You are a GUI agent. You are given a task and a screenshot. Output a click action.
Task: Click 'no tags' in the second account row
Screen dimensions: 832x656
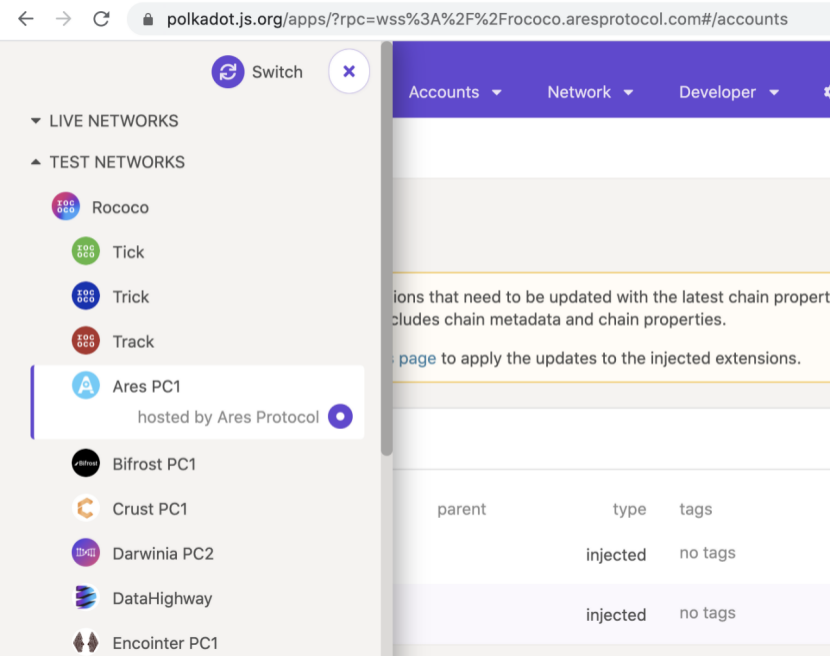pos(707,613)
